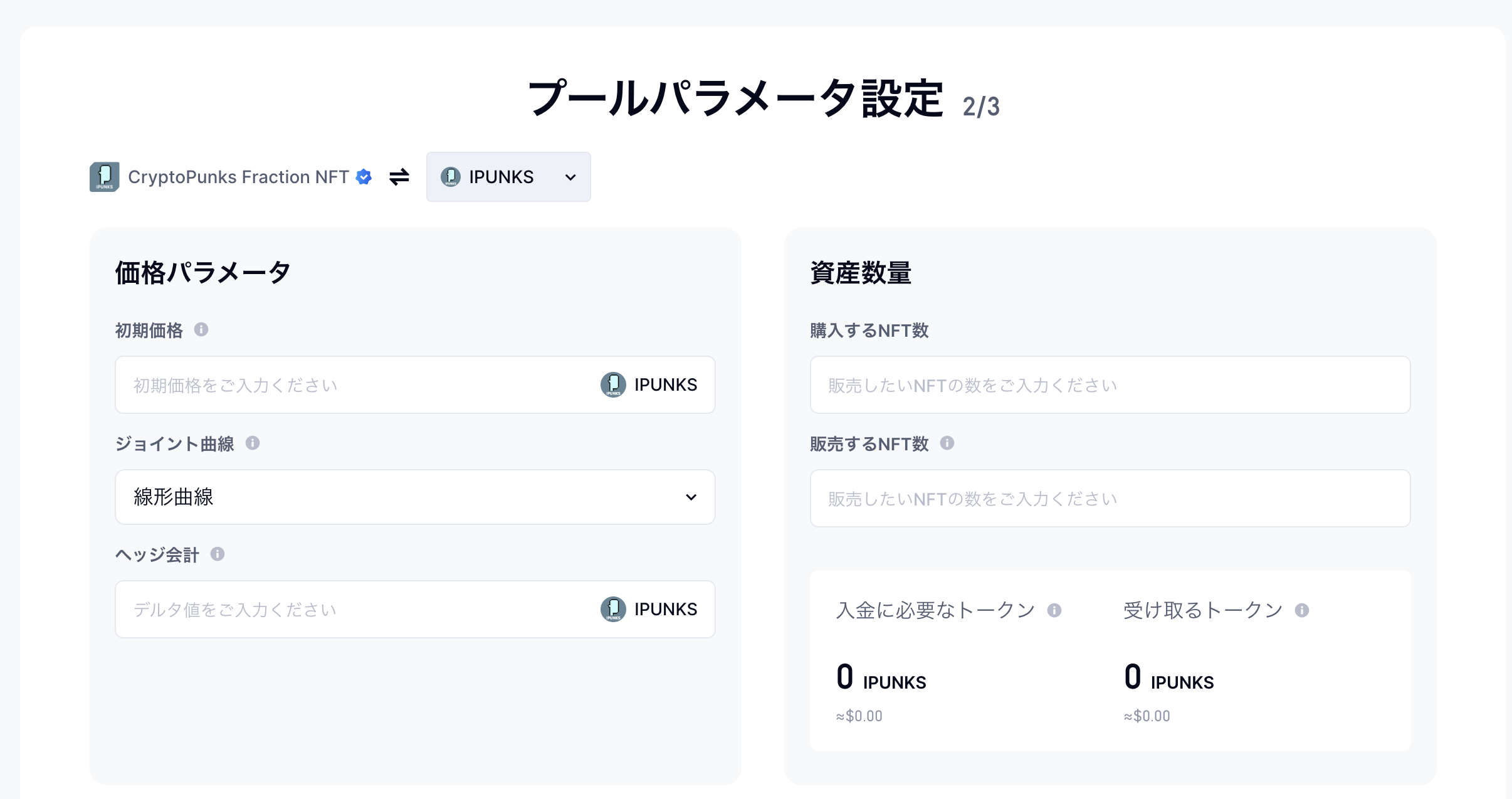This screenshot has width=1512, height=799.
Task: Click the CryptoPunks Fraction NFT collection logo
Action: point(105,177)
